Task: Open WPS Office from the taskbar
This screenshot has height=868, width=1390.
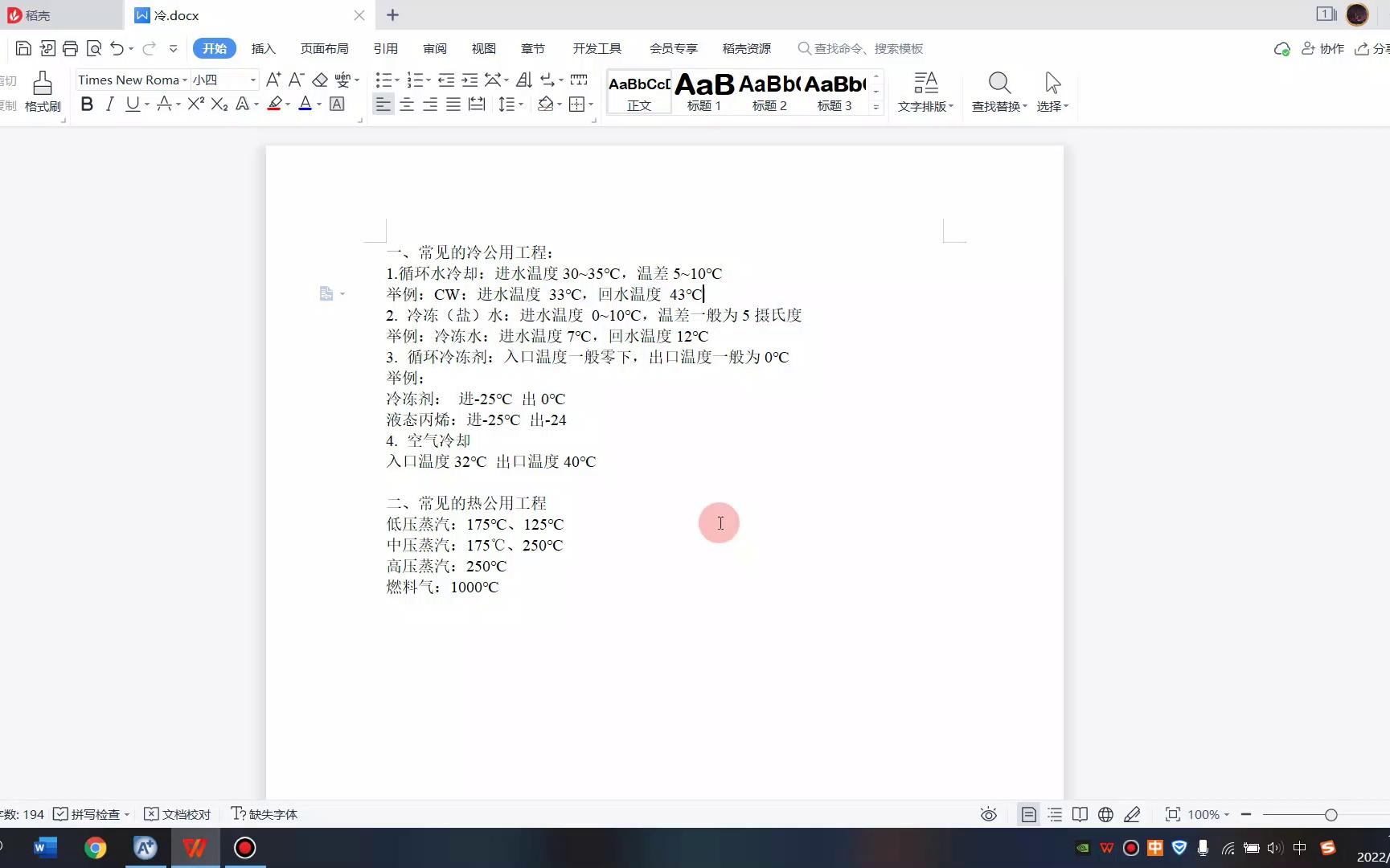Action: 195,847
